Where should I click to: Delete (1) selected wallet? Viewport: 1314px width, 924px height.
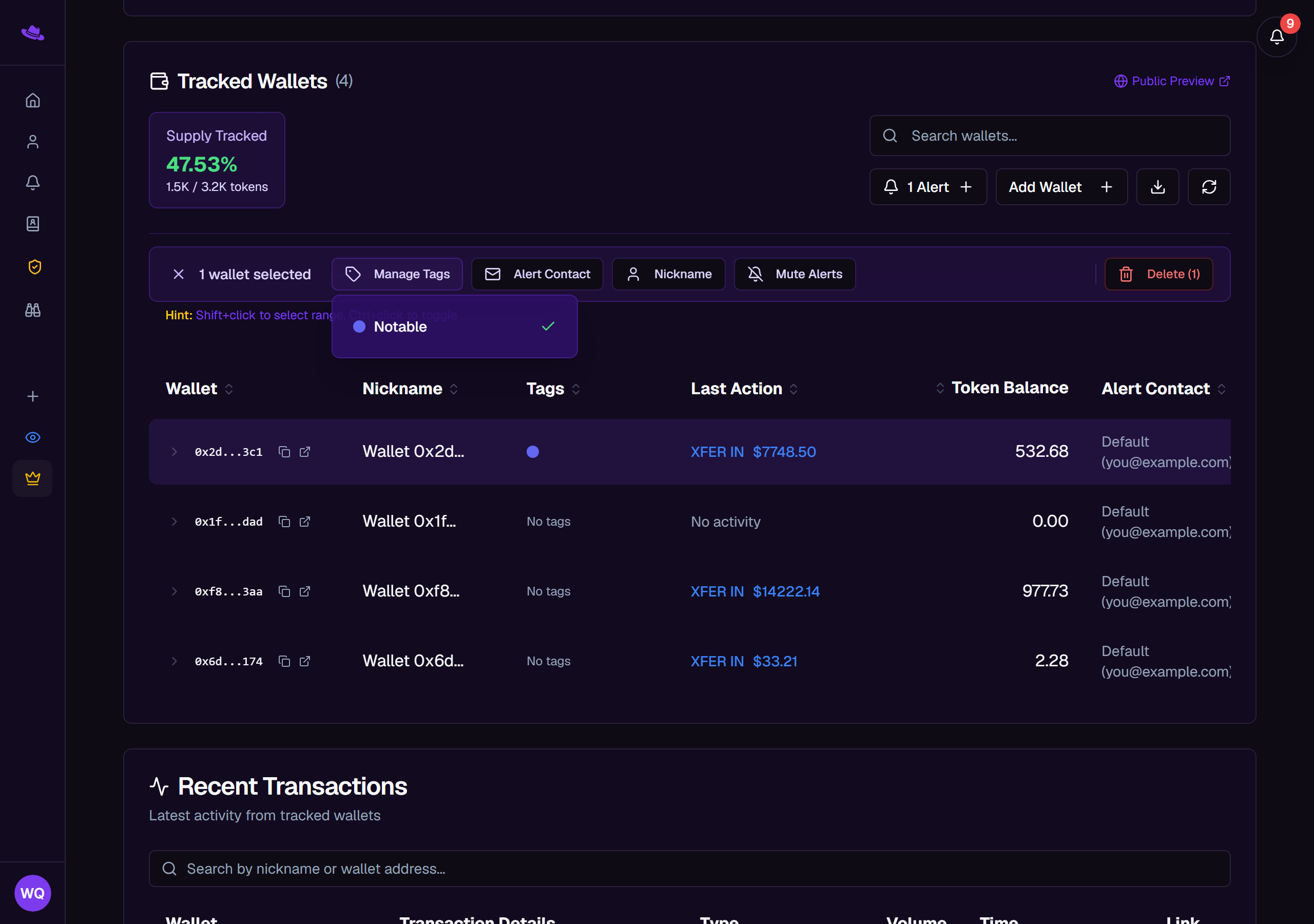click(x=1158, y=274)
